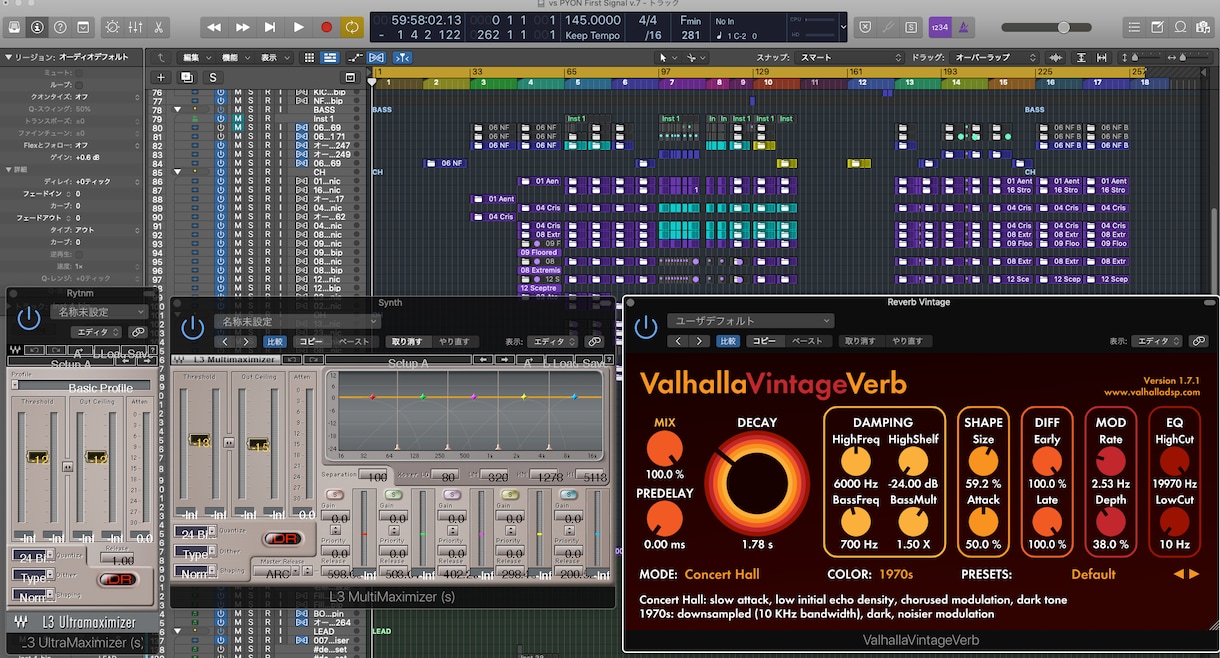Viewport: 1220px width, 658px height.
Task: Click the link icon in Reverb Vintage window
Action: point(1198,341)
